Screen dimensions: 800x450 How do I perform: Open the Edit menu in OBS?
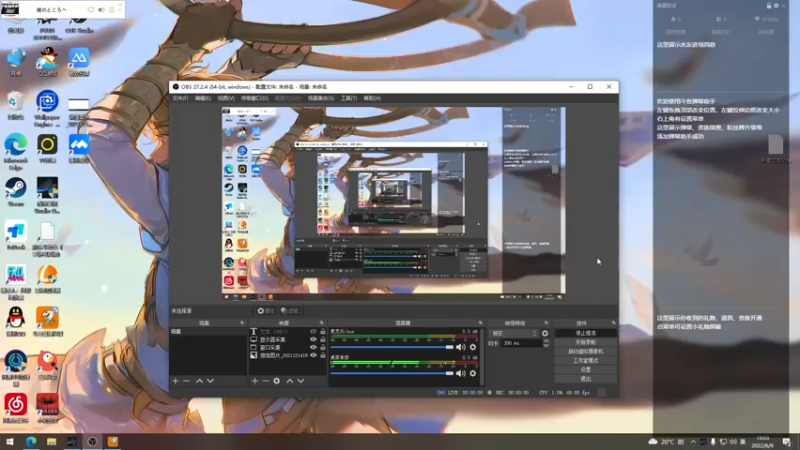(203, 98)
